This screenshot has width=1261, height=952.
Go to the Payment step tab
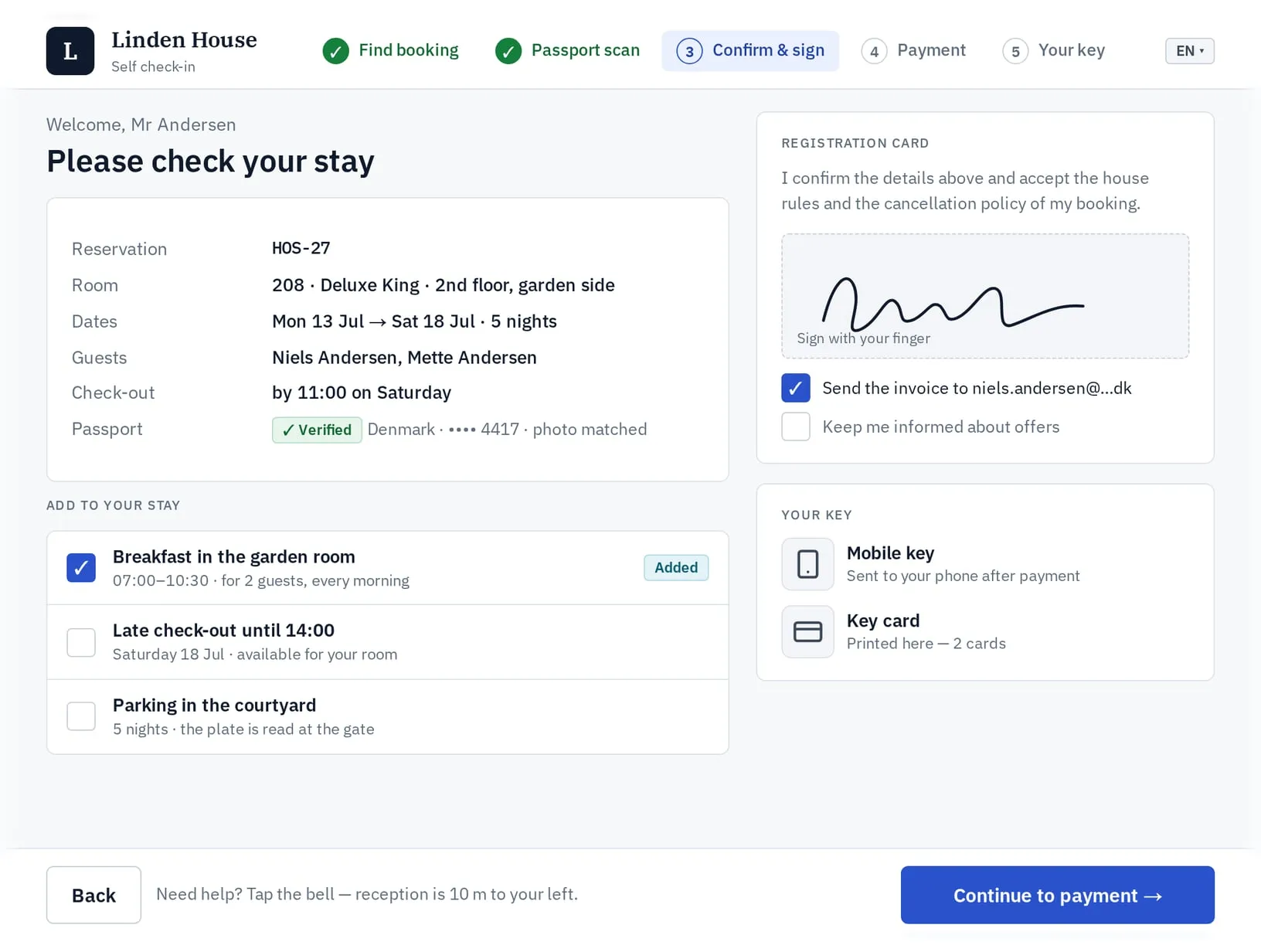[913, 51]
